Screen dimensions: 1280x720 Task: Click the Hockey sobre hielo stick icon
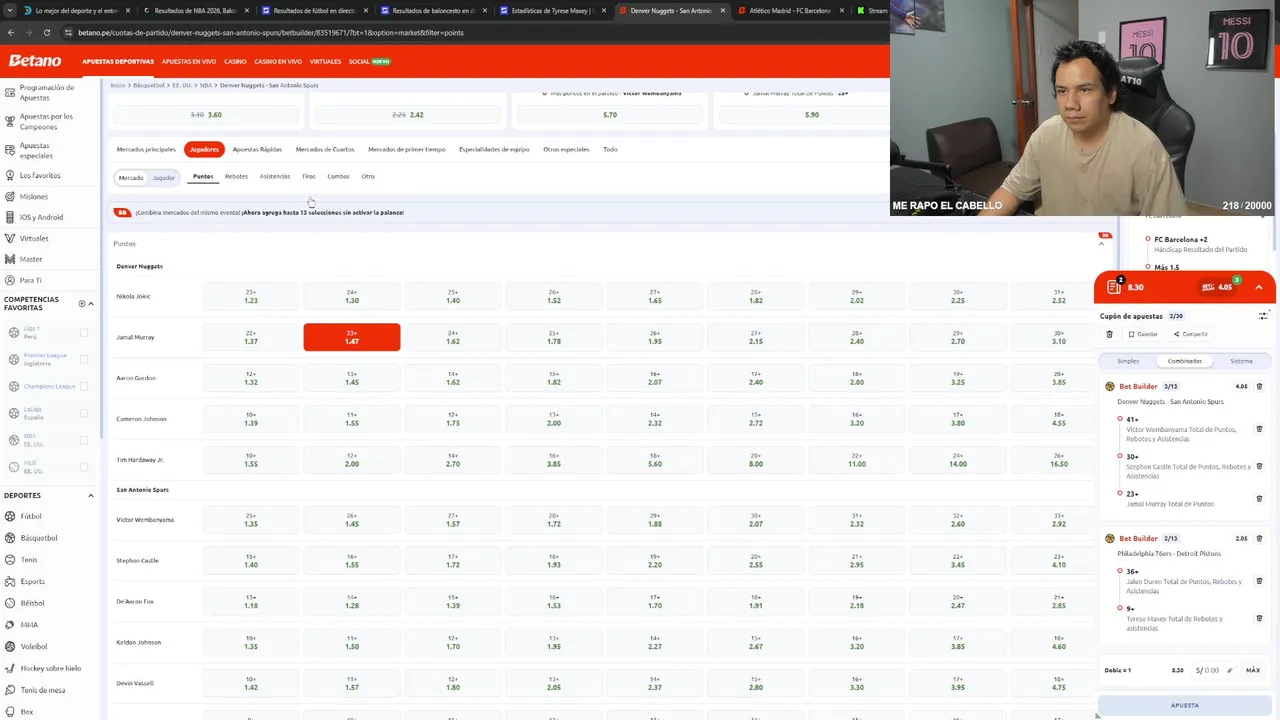coord(10,668)
